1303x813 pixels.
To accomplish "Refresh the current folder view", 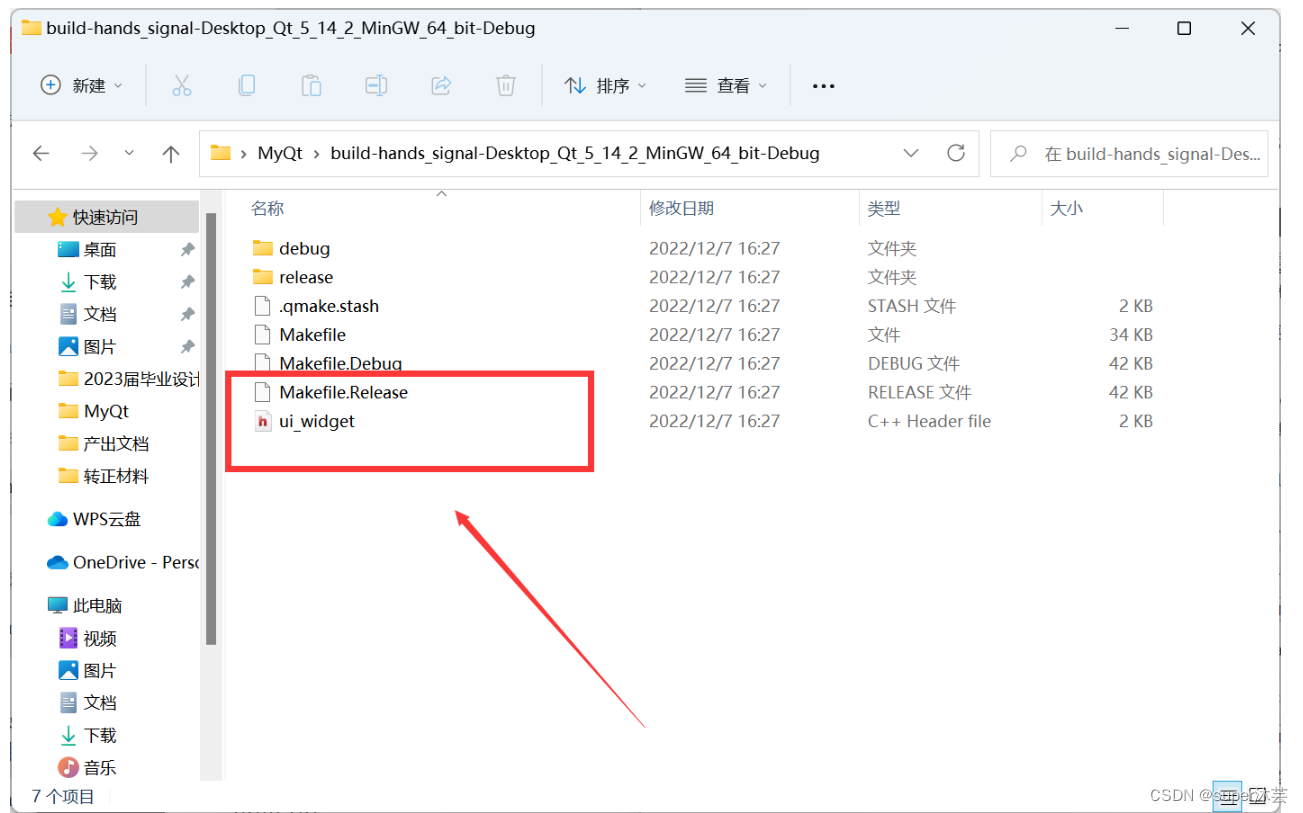I will tap(956, 153).
